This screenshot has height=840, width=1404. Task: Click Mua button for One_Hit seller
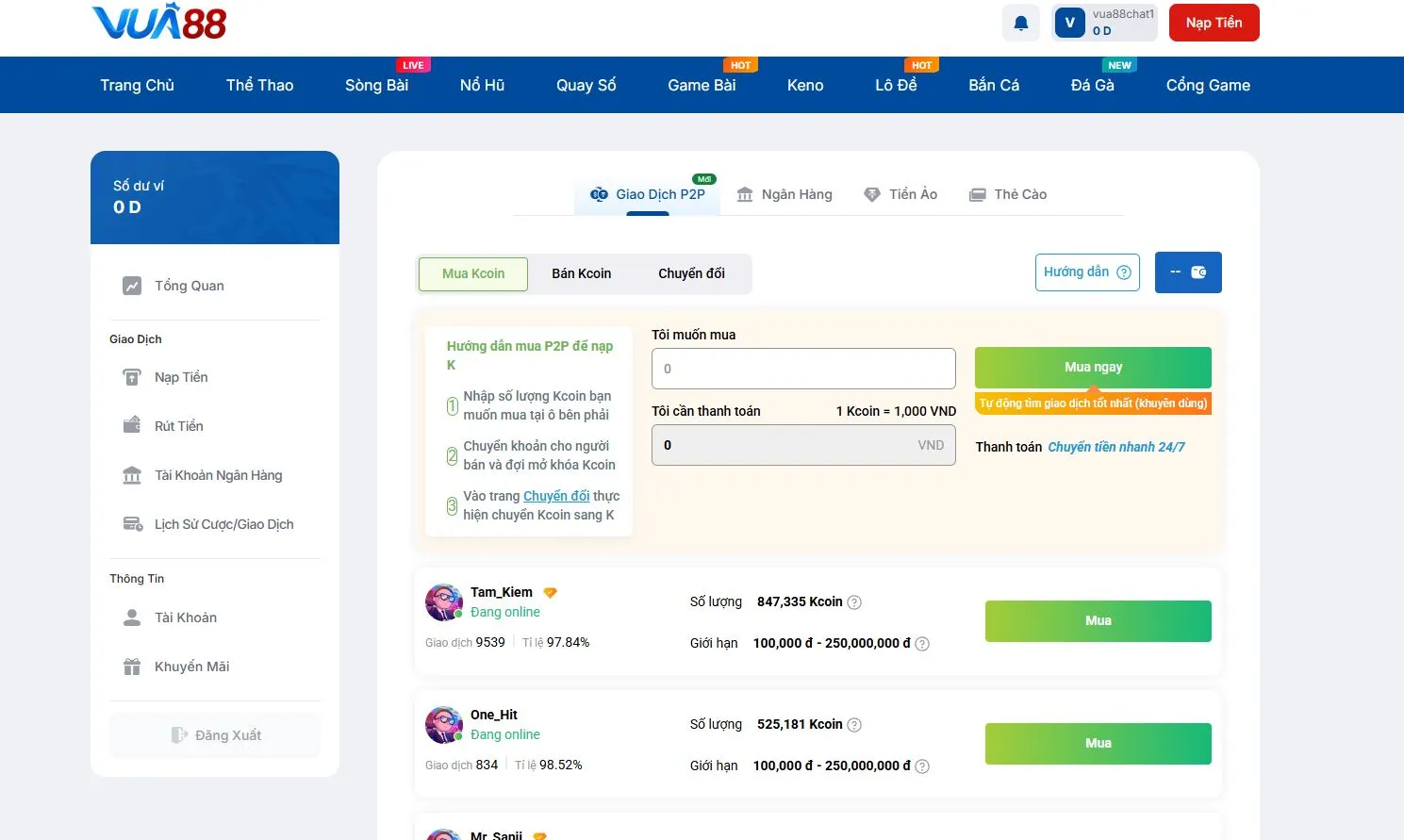(1098, 743)
